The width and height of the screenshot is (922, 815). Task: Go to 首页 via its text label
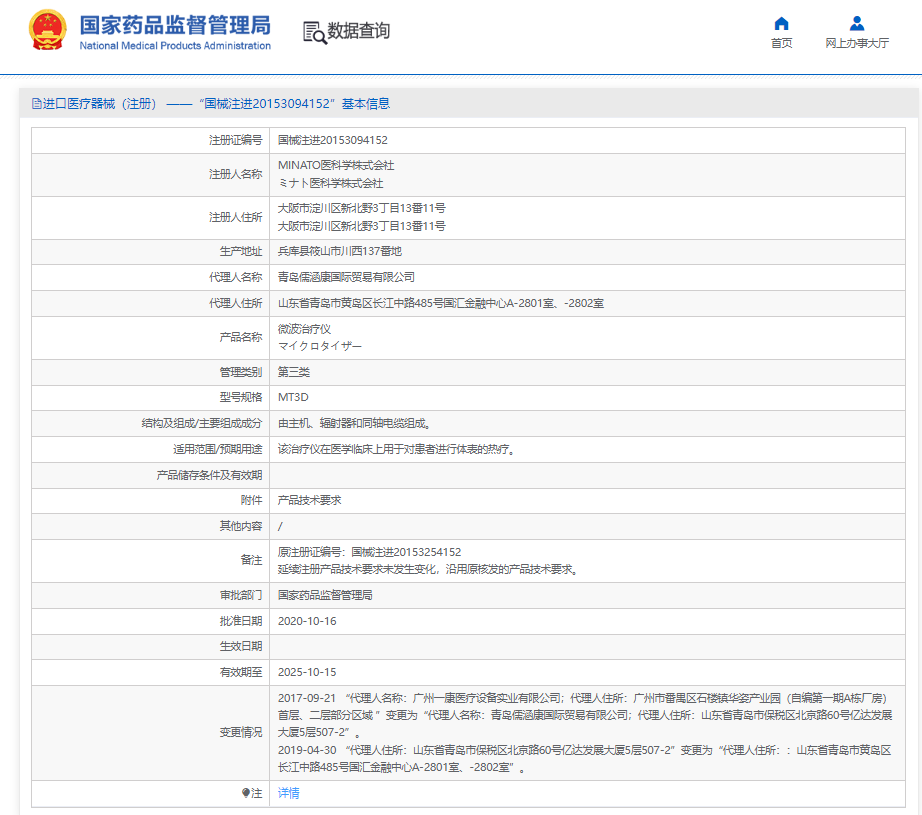(x=782, y=43)
